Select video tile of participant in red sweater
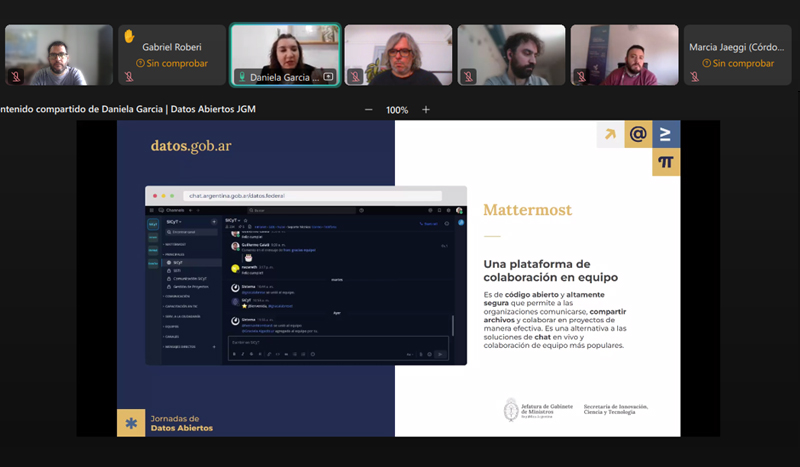 tap(624, 55)
